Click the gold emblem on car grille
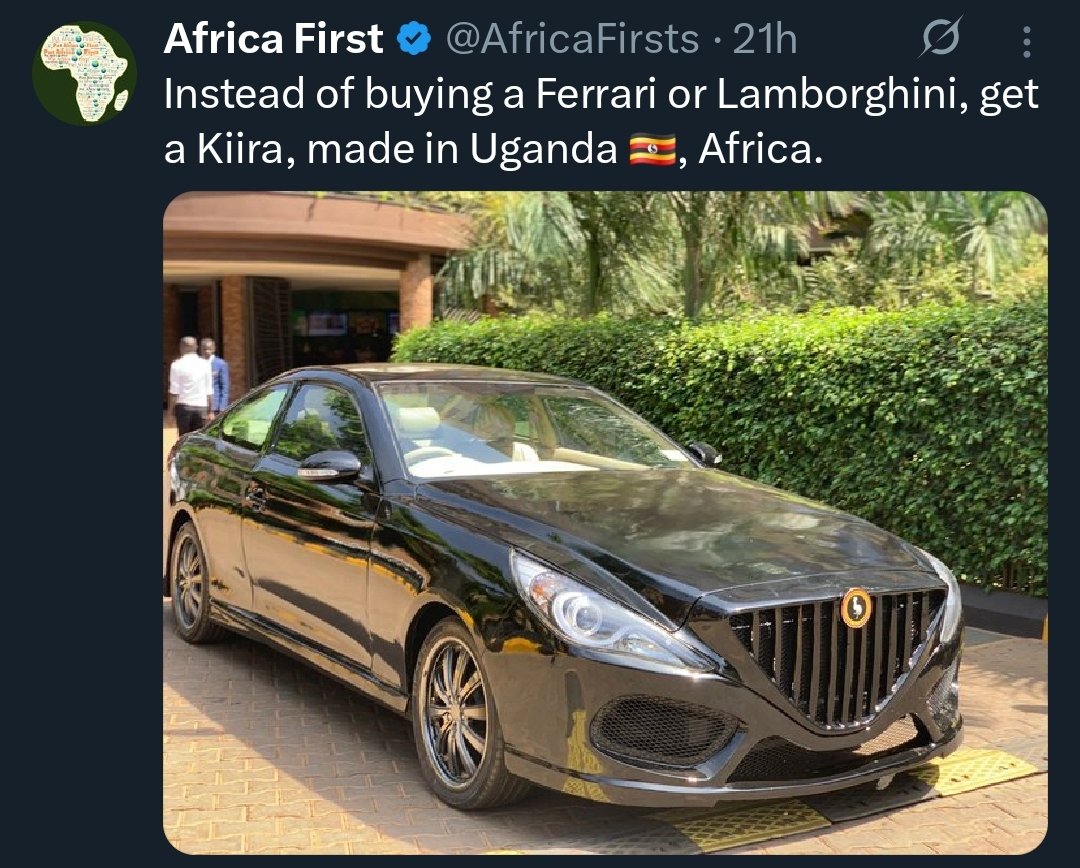 click(856, 608)
